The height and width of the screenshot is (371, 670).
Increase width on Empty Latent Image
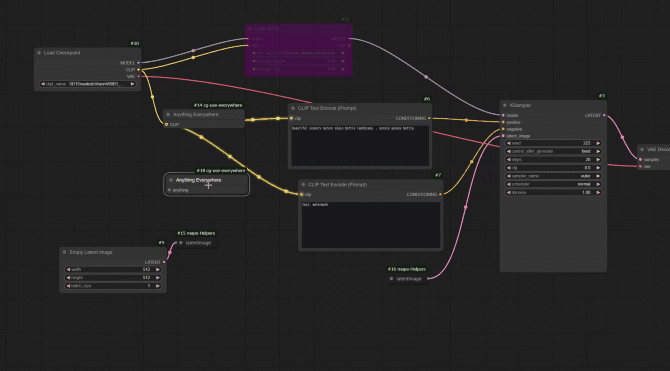(158, 270)
